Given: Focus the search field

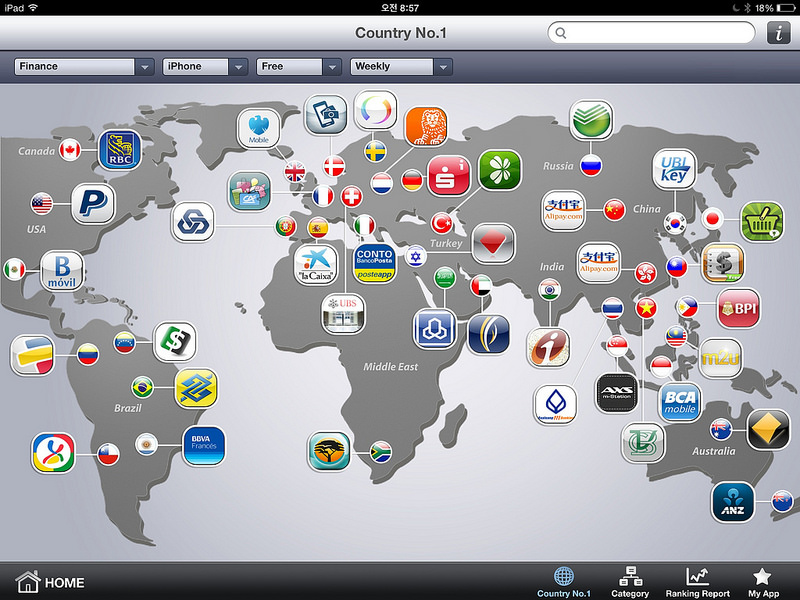Looking at the screenshot, I should [651, 33].
